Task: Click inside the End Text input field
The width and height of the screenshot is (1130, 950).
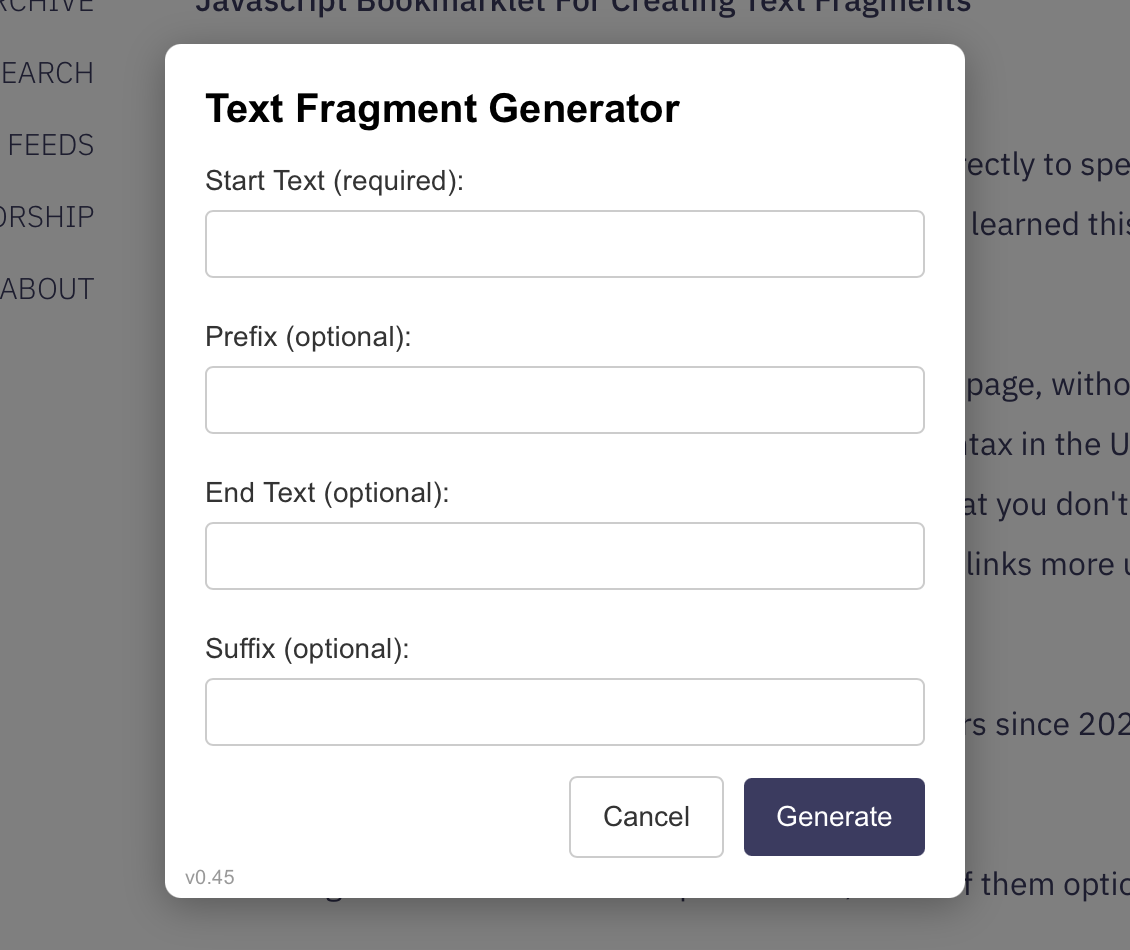Action: coord(564,555)
